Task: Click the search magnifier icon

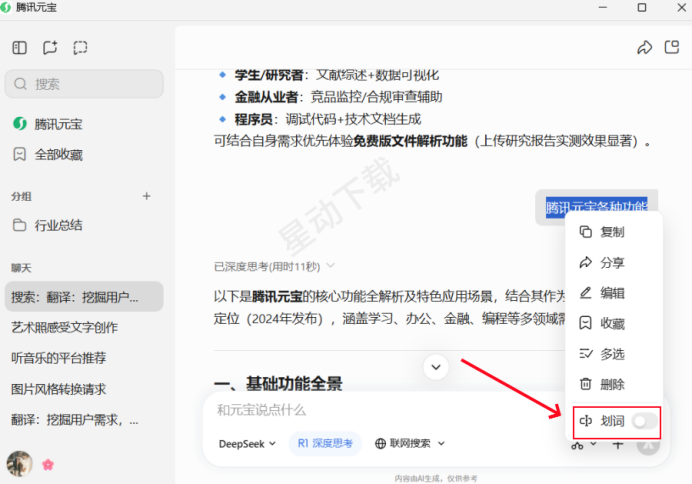Action: click(x=20, y=84)
